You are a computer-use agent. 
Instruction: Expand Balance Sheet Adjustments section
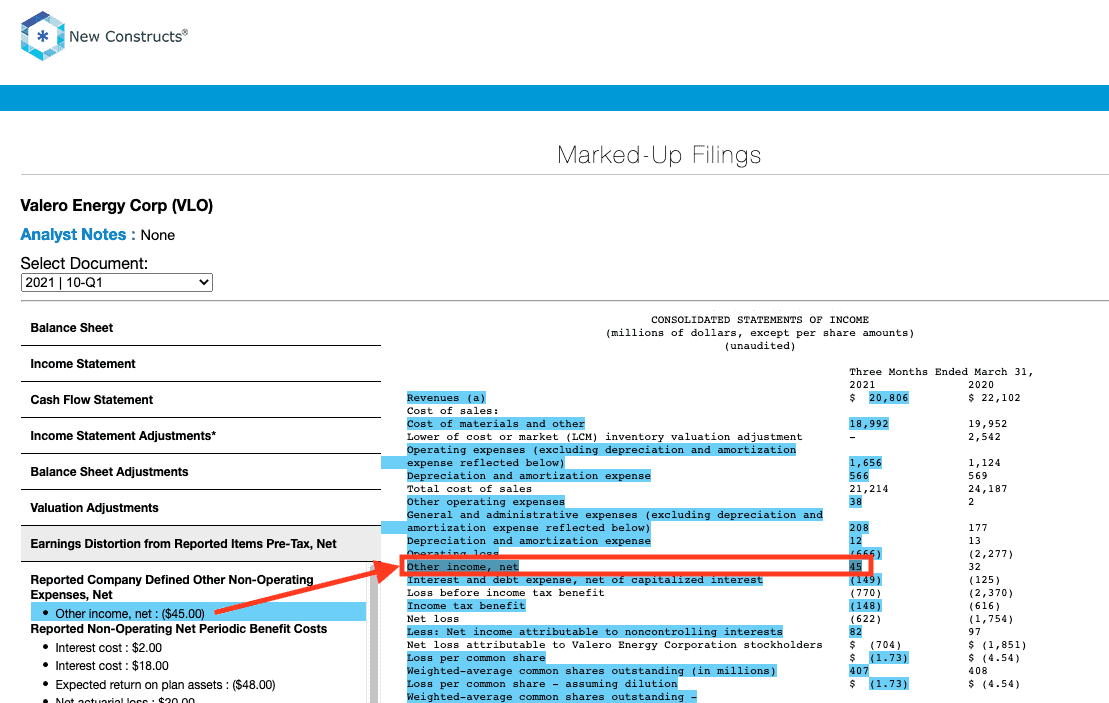coord(201,472)
